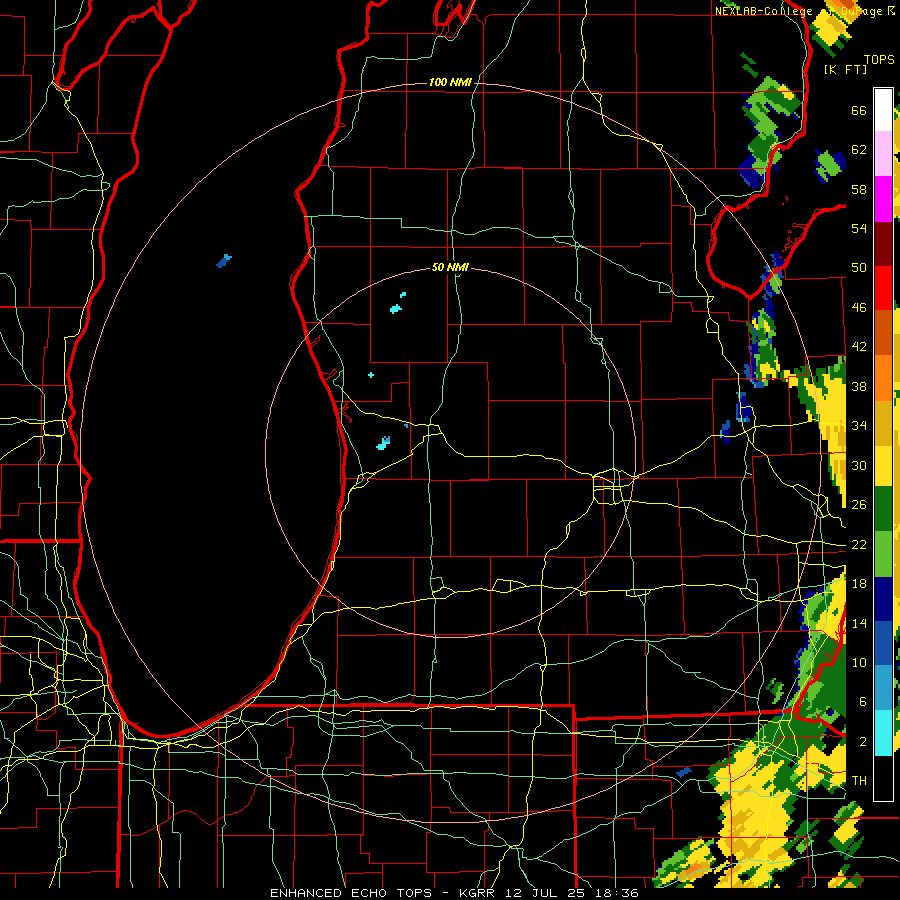
Task: Choose the bright red legend band
Action: point(883,288)
